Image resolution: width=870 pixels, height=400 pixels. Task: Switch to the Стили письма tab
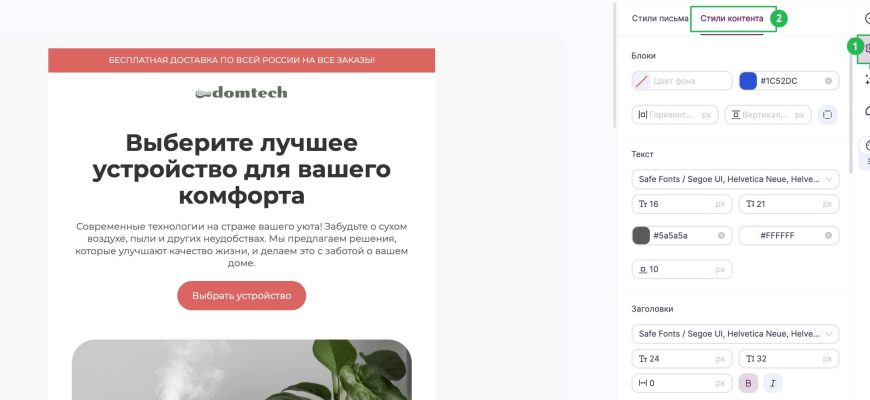pos(660,18)
